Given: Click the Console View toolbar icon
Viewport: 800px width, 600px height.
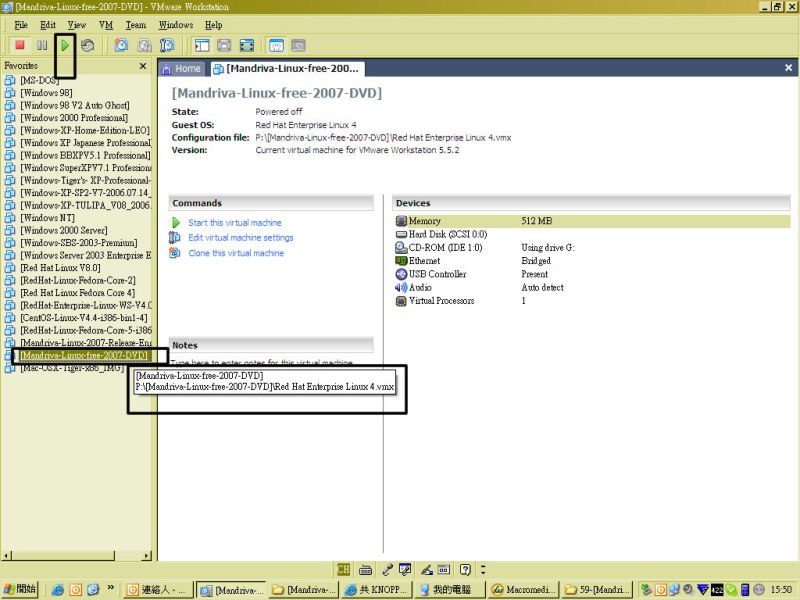Looking at the screenshot, I should (298, 45).
